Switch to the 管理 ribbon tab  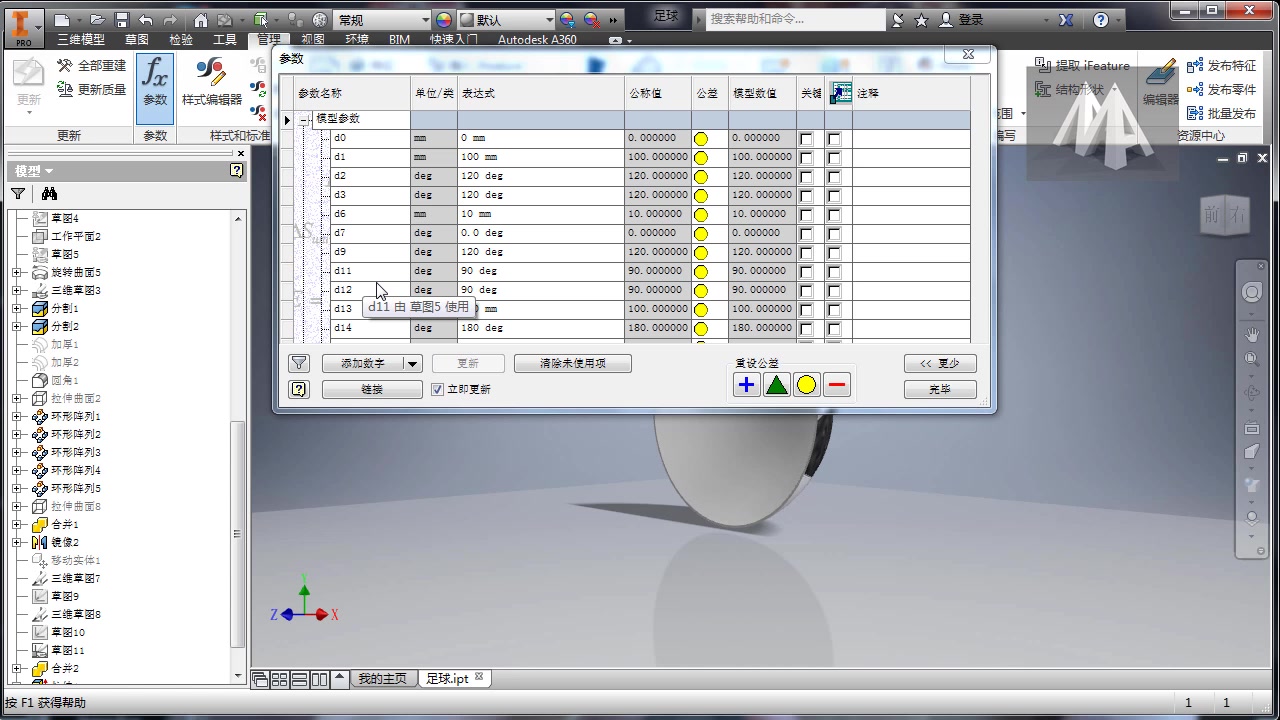coord(268,38)
